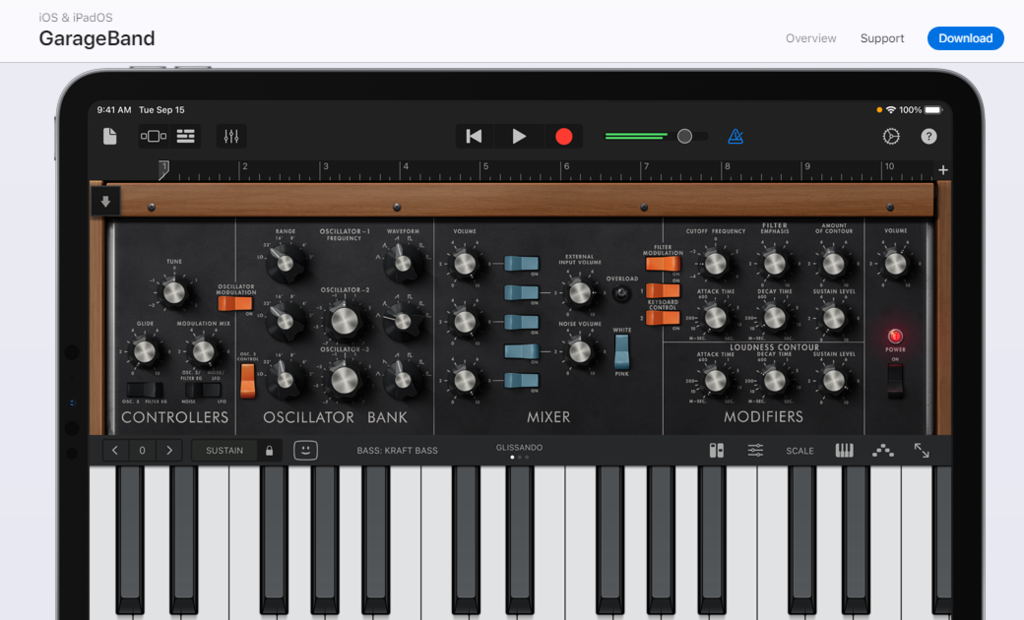Viewport: 1024px width, 620px height.
Task: Lock the Sustain control
Action: point(269,450)
